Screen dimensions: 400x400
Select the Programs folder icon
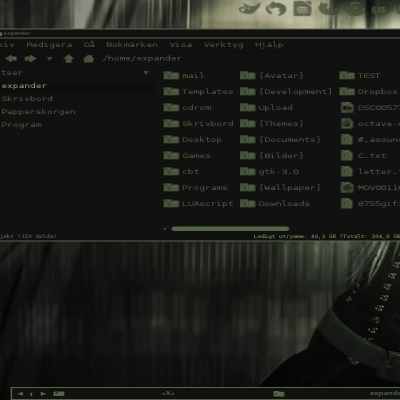pyautogui.click(x=171, y=188)
